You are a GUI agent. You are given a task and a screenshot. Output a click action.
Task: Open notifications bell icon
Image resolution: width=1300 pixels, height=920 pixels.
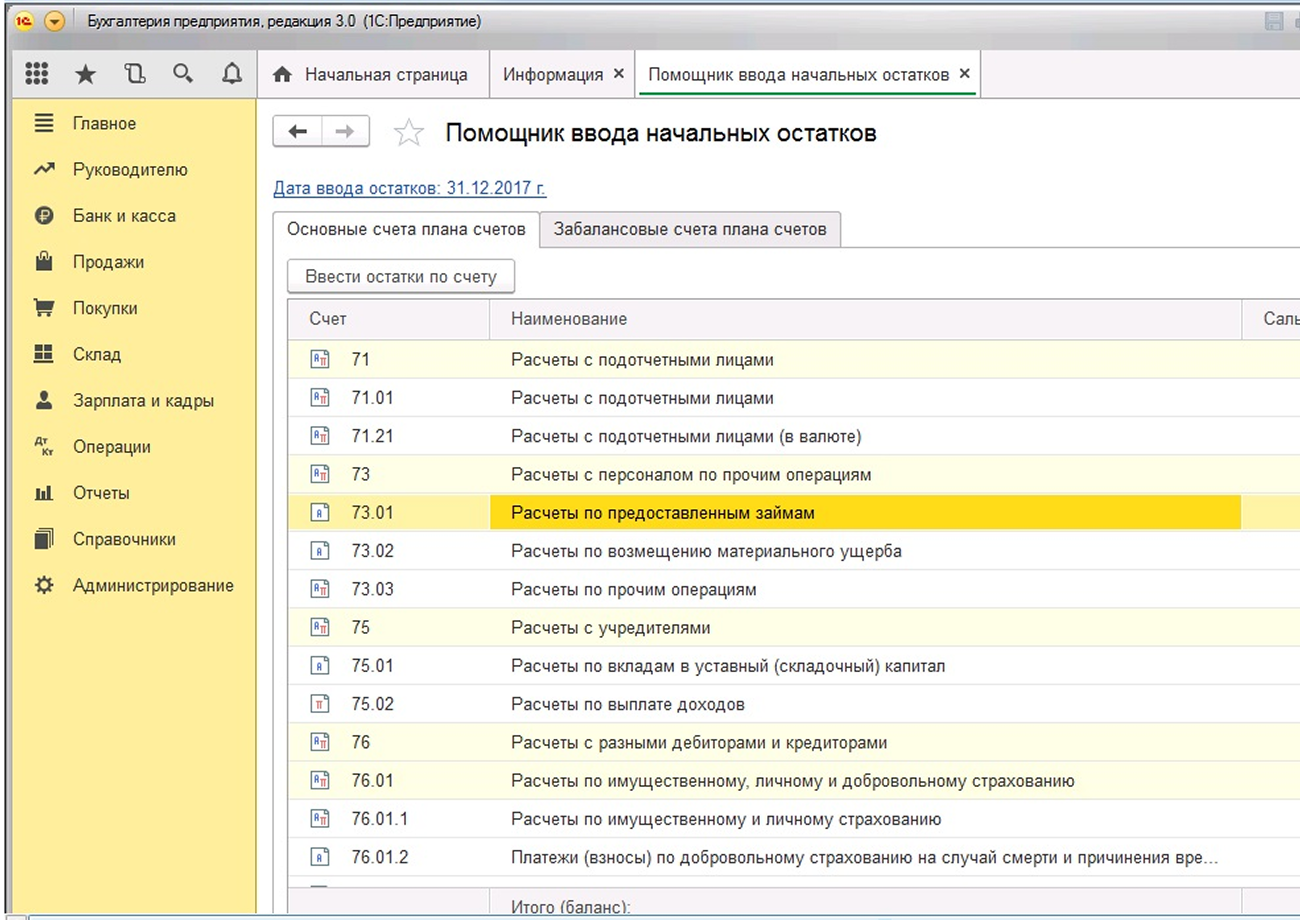click(x=231, y=74)
